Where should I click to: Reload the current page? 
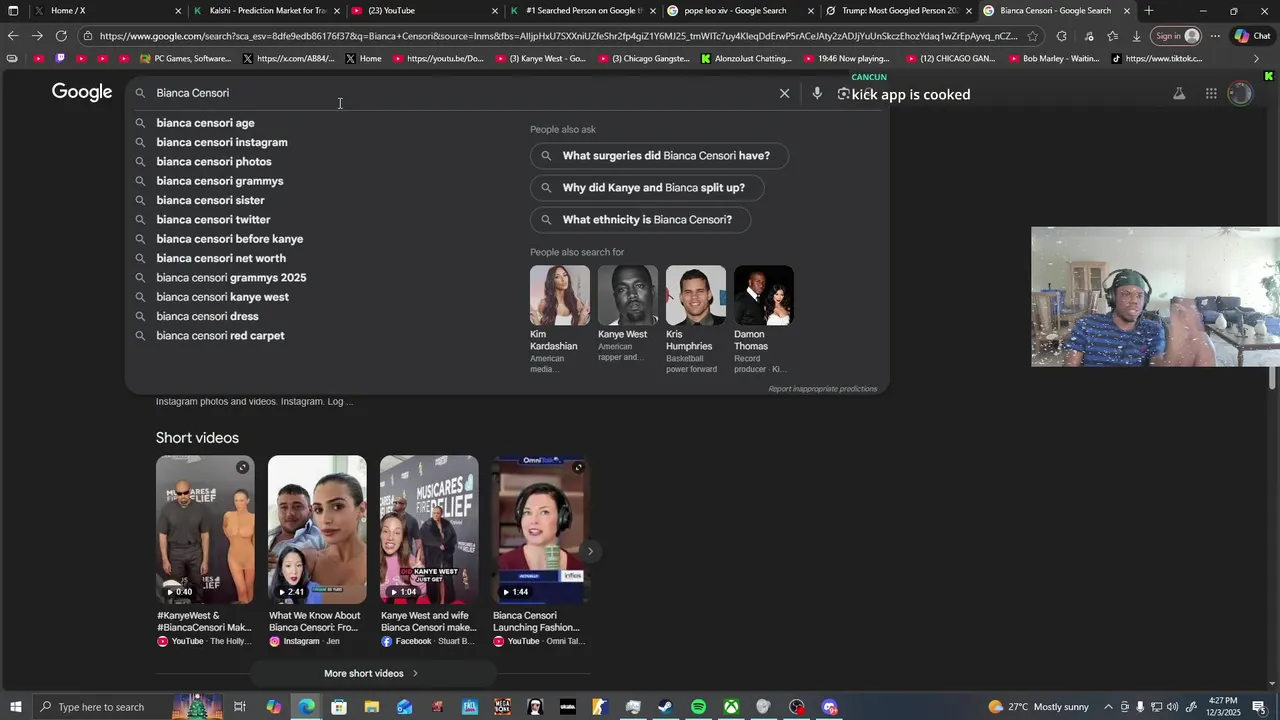(x=61, y=36)
